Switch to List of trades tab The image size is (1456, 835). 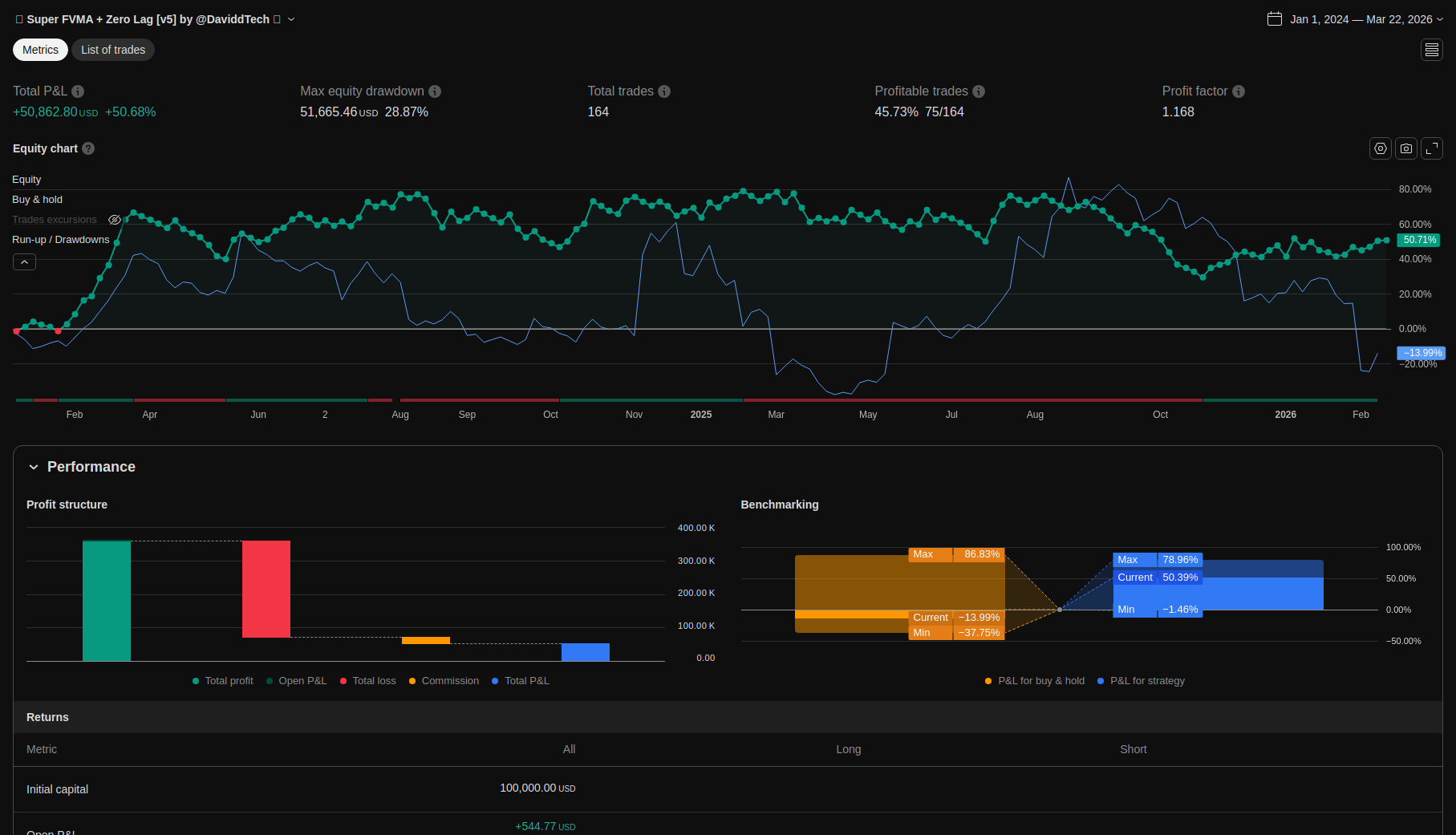113,50
